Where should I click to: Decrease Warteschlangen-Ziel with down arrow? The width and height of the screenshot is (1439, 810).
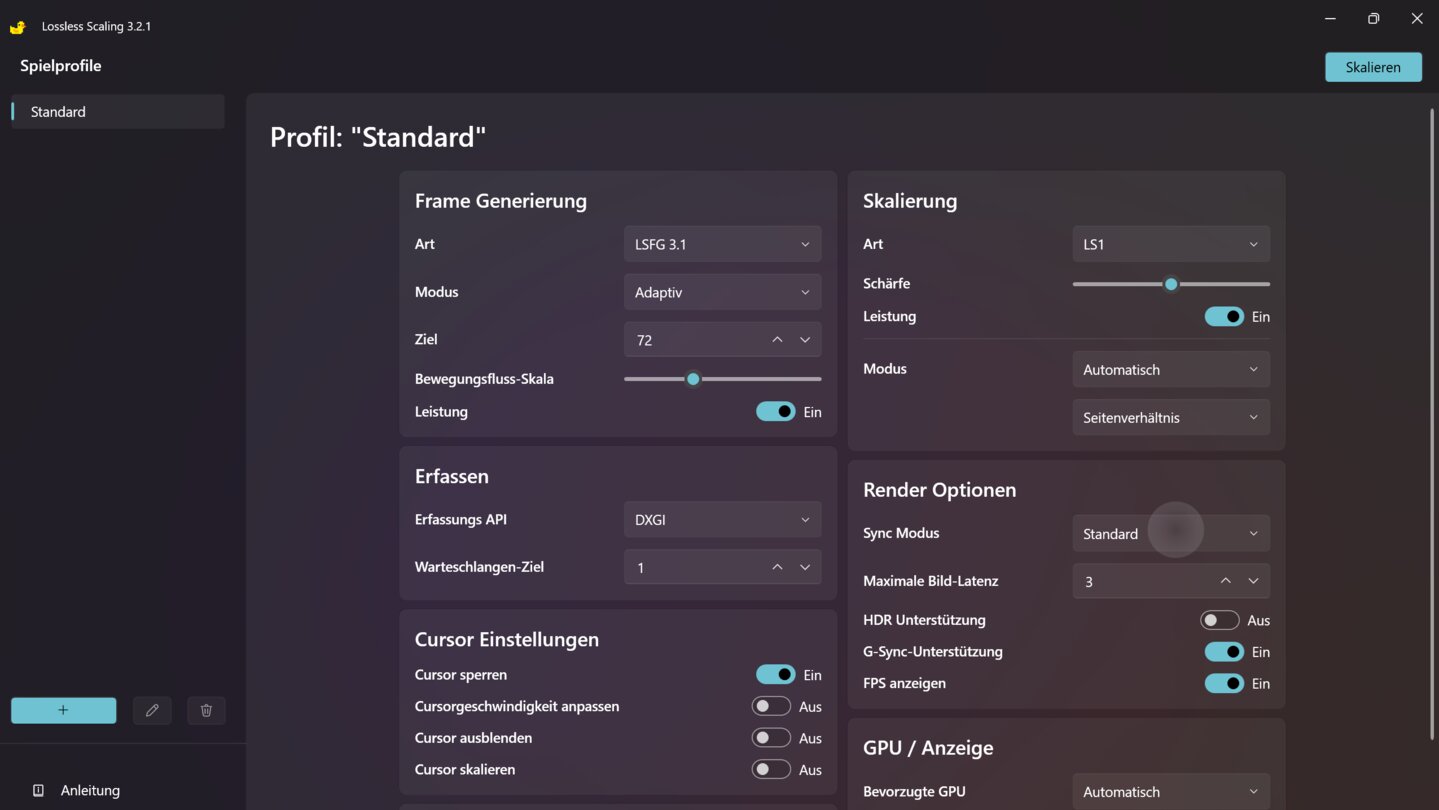tap(805, 567)
